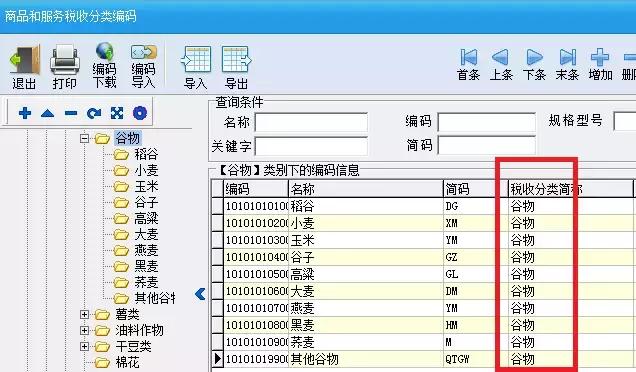Click the blue up-triangle tree toolbar icon

pyautogui.click(x=47, y=113)
